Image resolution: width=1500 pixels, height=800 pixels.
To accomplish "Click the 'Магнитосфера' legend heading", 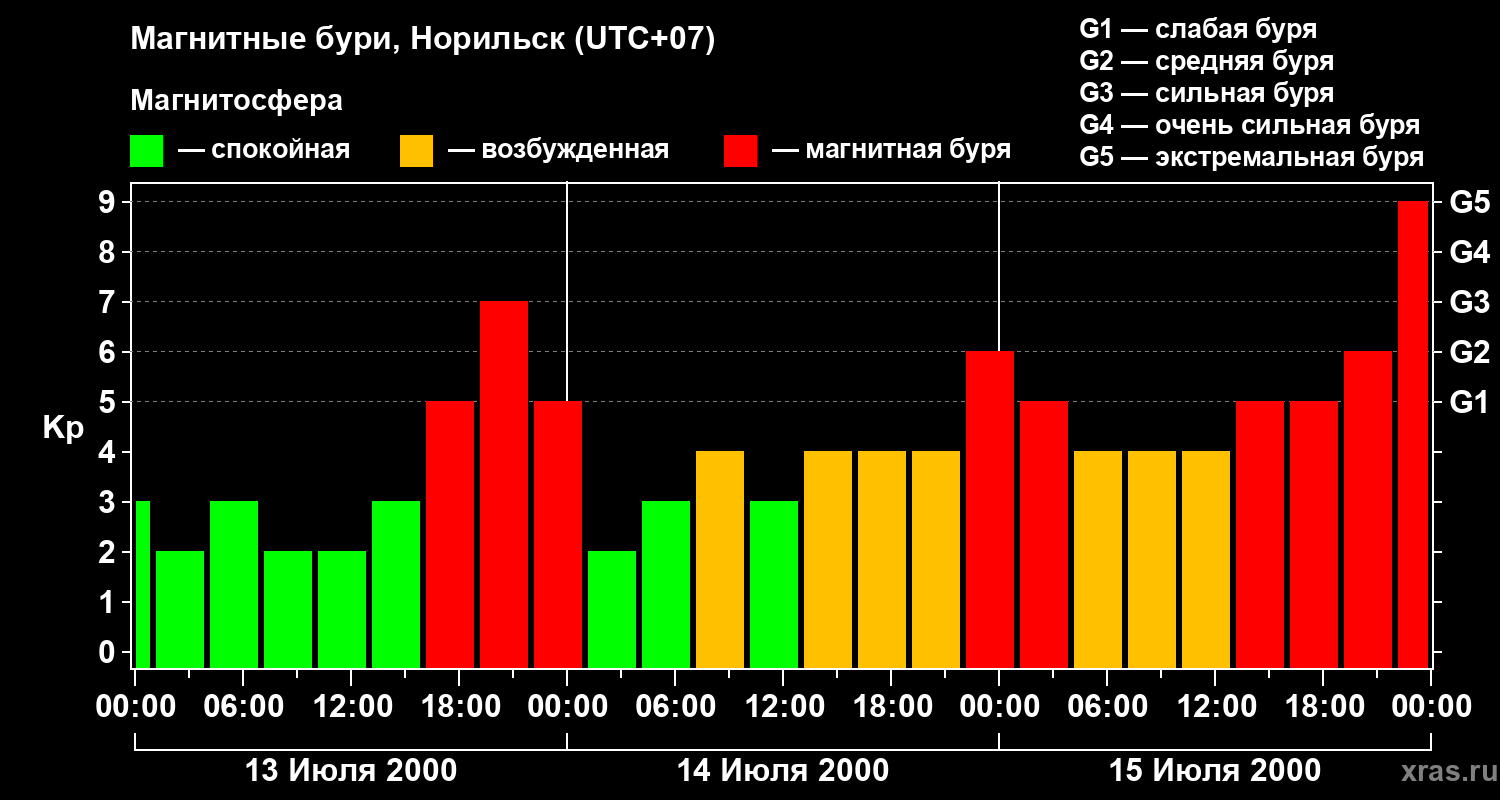I will coord(237,101).
